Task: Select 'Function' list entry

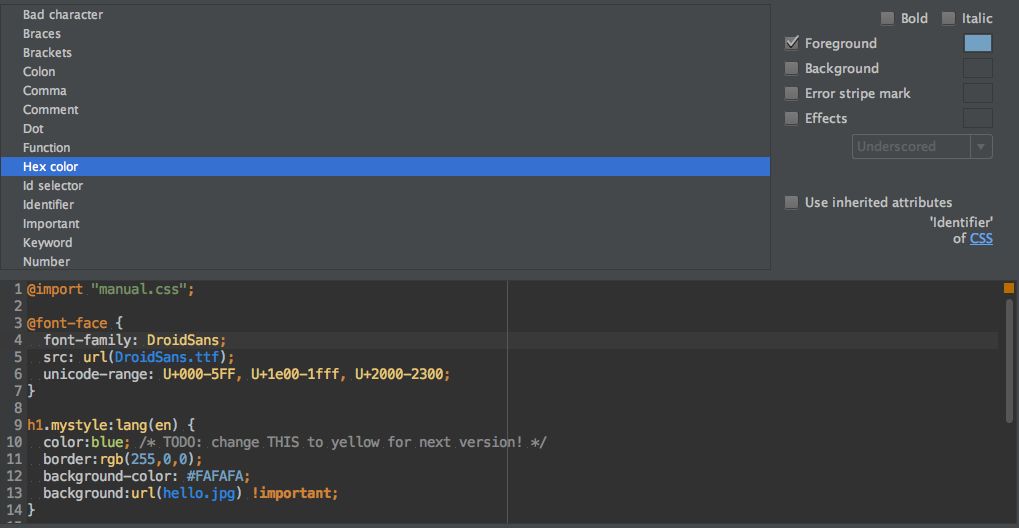Action: (385, 148)
